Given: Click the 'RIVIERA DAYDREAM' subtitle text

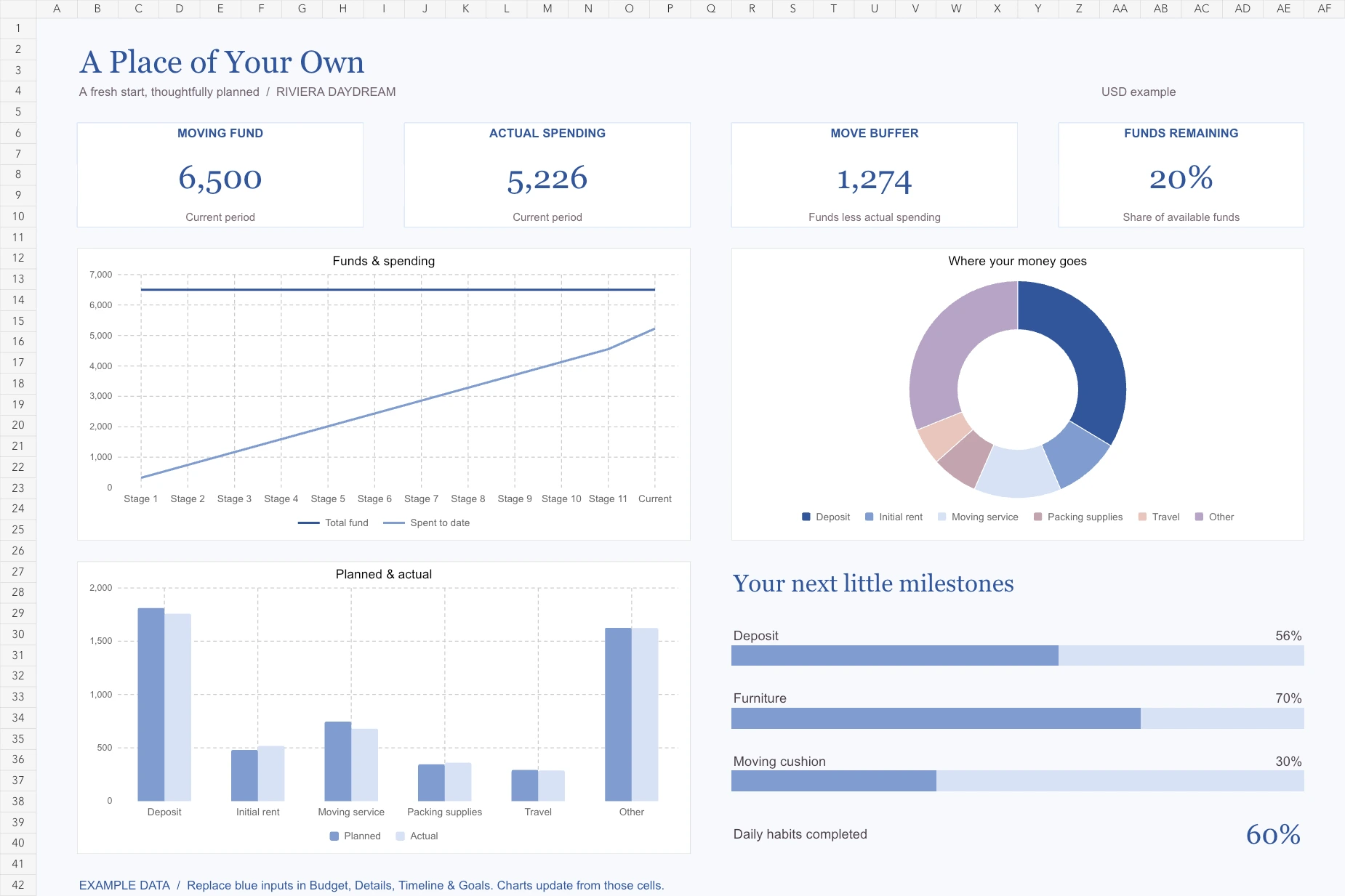Looking at the screenshot, I should click(336, 92).
